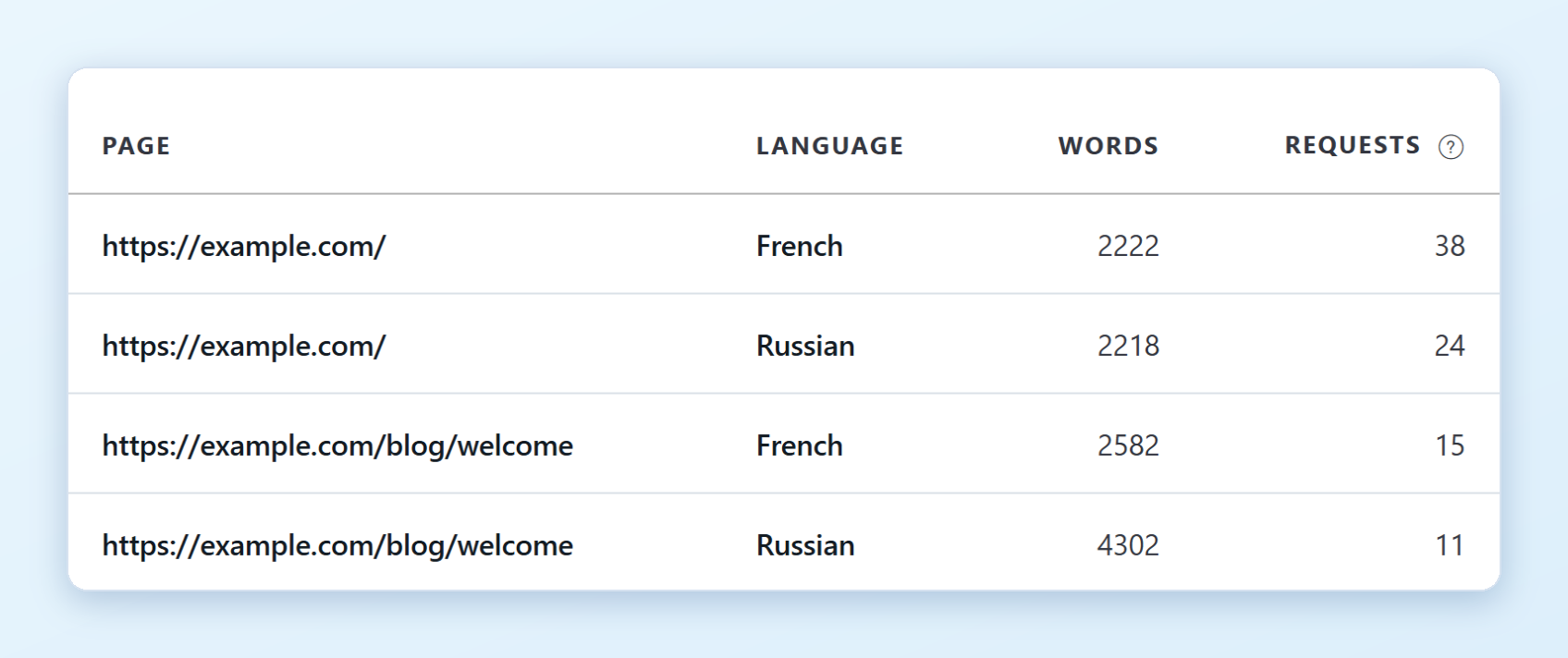
Task: Click the 2218 words value
Action: (1128, 346)
